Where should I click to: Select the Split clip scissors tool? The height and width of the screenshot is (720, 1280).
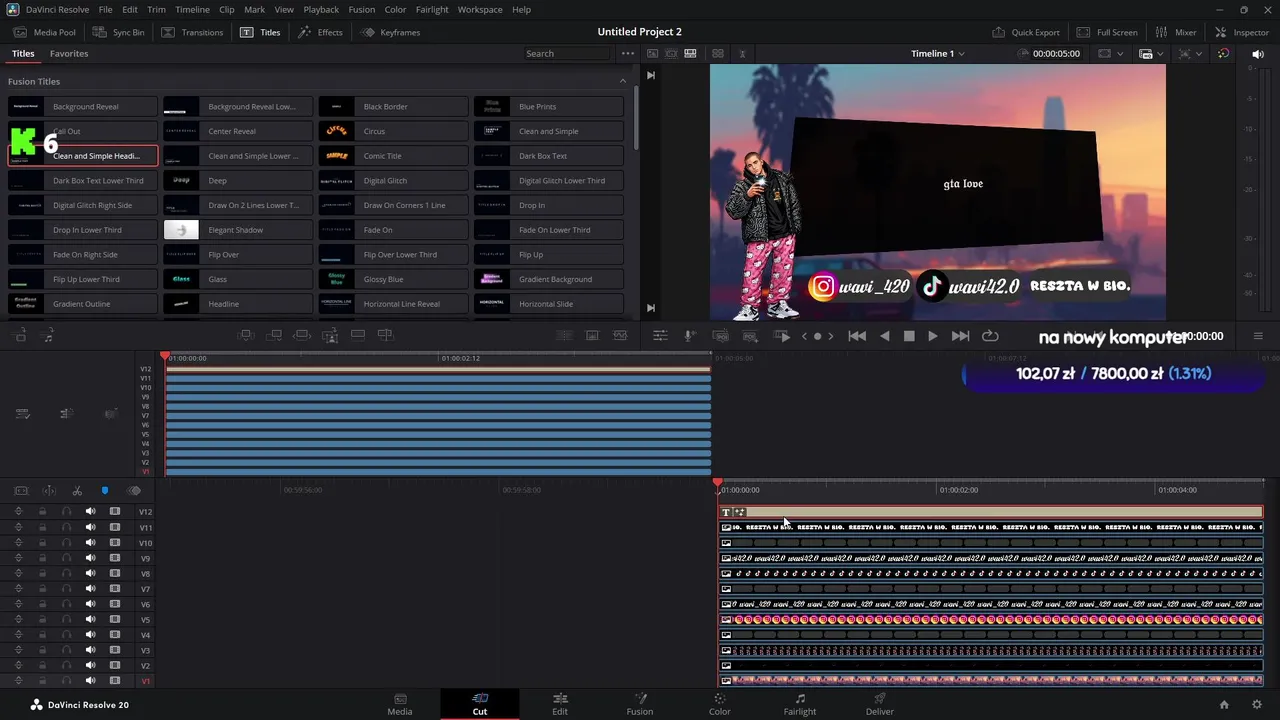pyautogui.click(x=77, y=491)
